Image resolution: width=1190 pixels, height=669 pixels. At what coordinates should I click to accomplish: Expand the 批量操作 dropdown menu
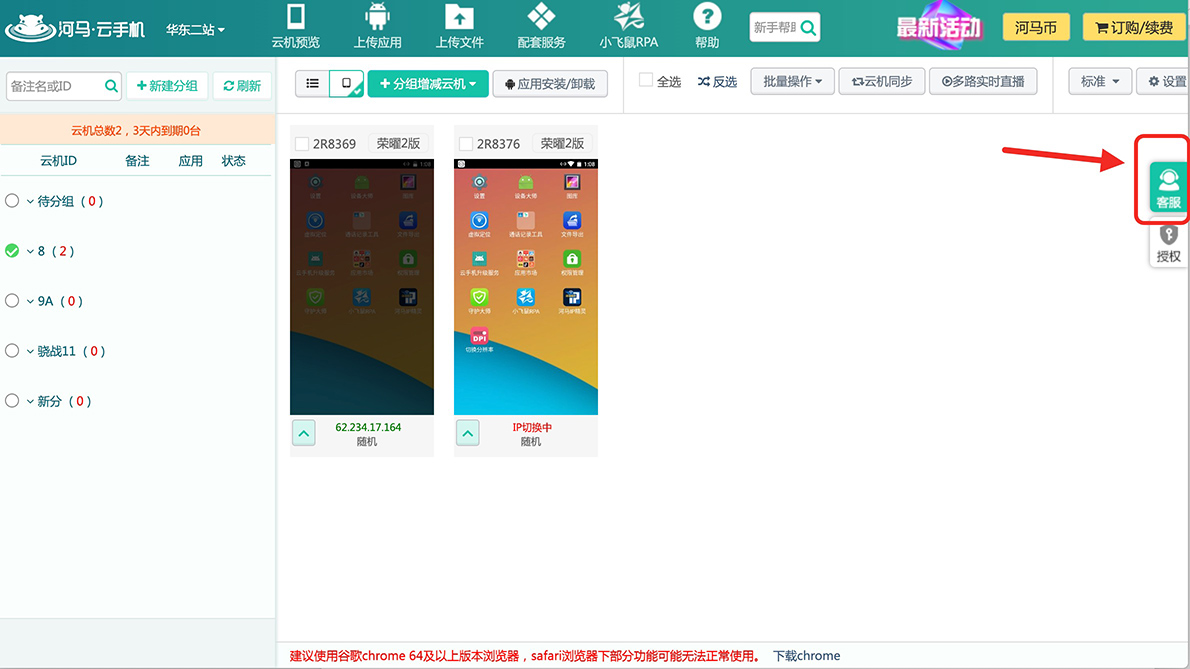(x=792, y=82)
